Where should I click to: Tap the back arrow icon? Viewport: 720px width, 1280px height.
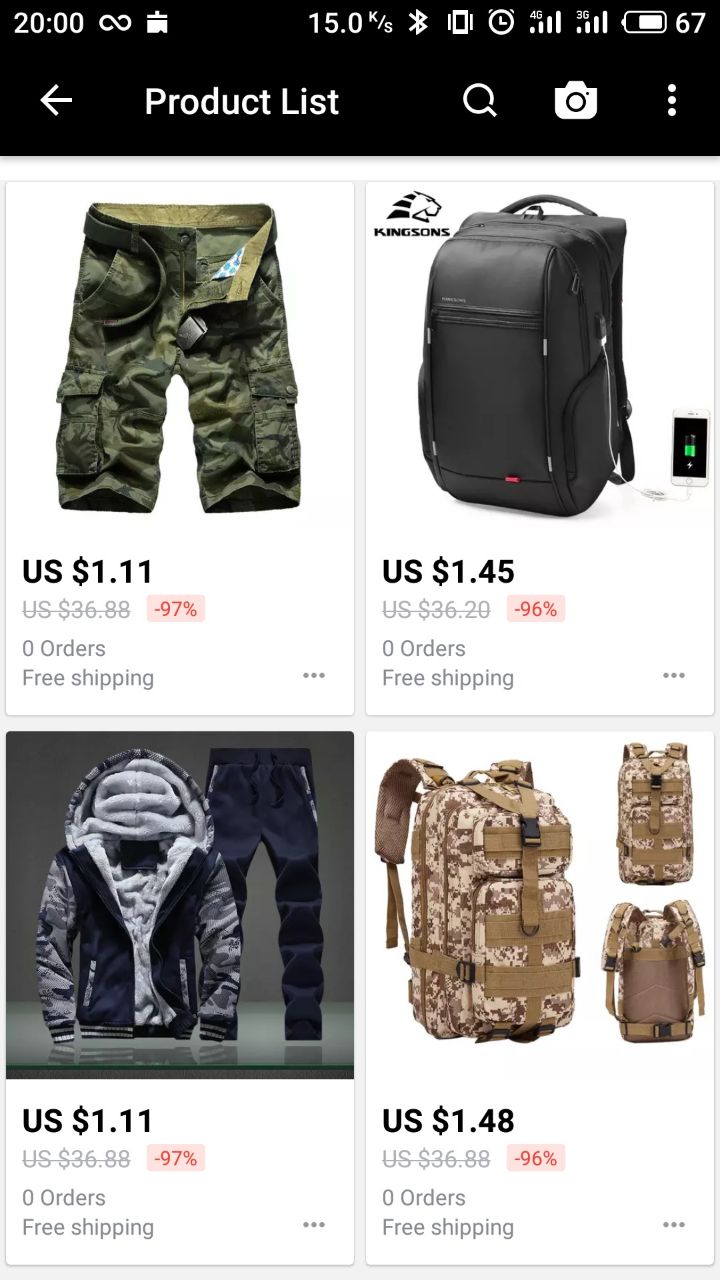(x=56, y=101)
